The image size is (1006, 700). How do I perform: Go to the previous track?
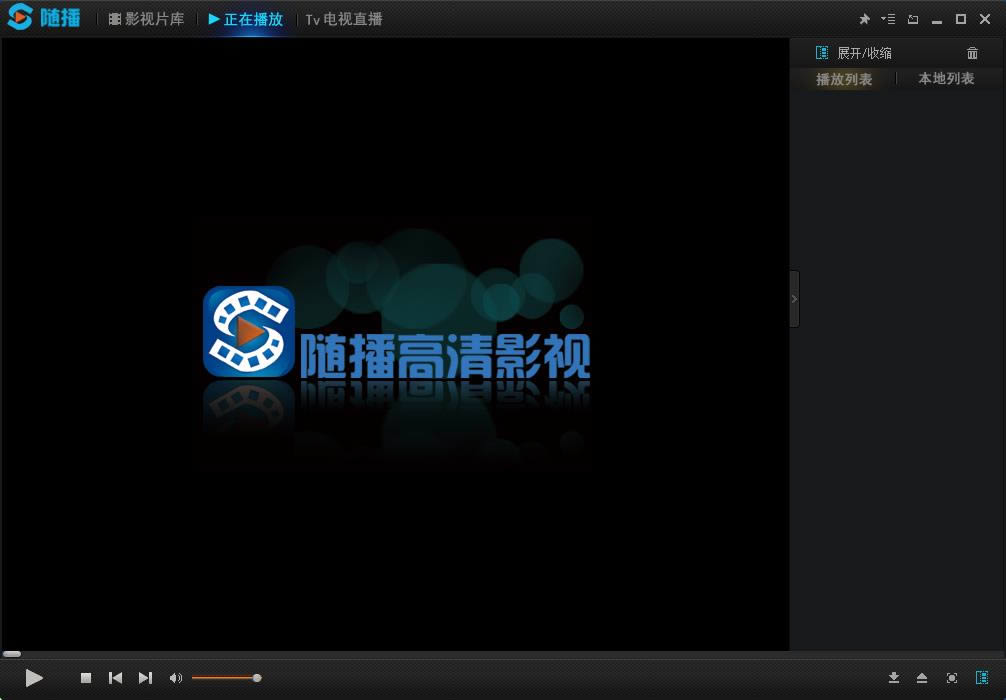pos(115,678)
